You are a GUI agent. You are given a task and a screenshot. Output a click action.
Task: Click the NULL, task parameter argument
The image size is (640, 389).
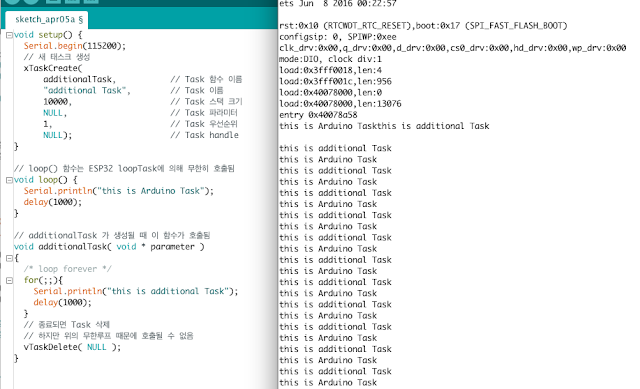click(x=55, y=113)
